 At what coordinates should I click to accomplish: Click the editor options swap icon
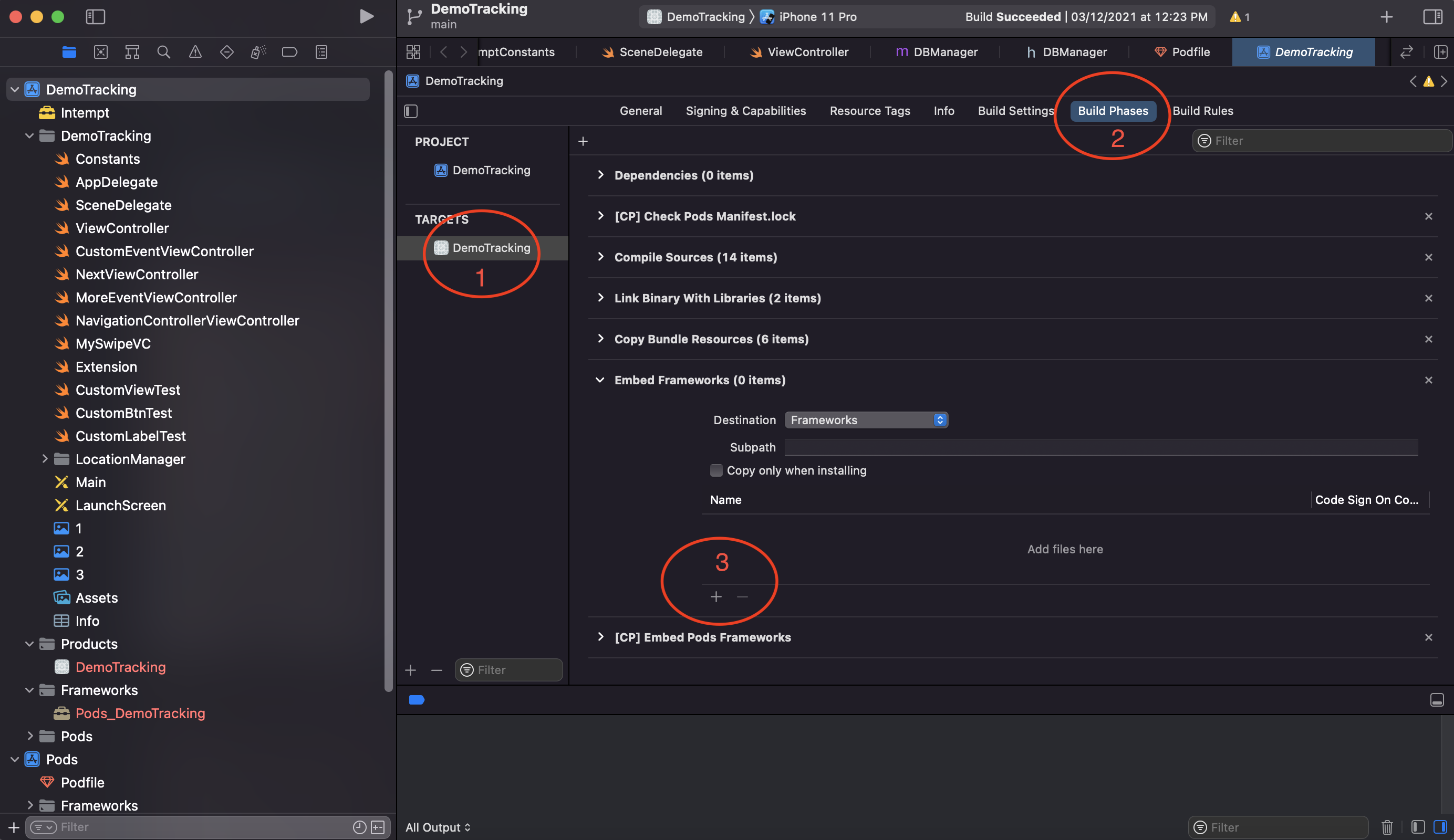pos(1407,52)
